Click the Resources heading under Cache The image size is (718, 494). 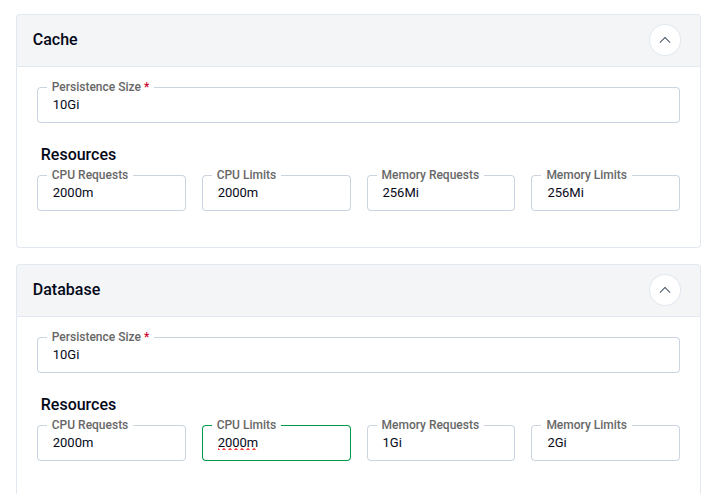78,155
